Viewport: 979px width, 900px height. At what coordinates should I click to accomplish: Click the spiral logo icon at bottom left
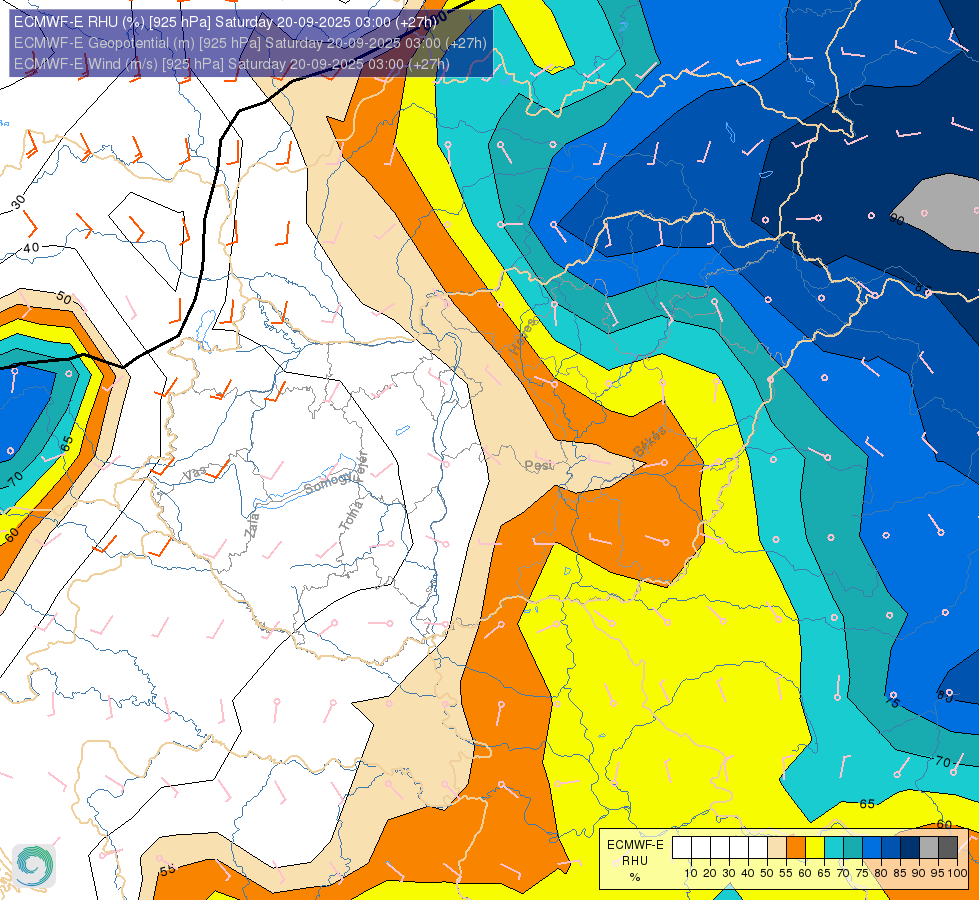pos(34,866)
